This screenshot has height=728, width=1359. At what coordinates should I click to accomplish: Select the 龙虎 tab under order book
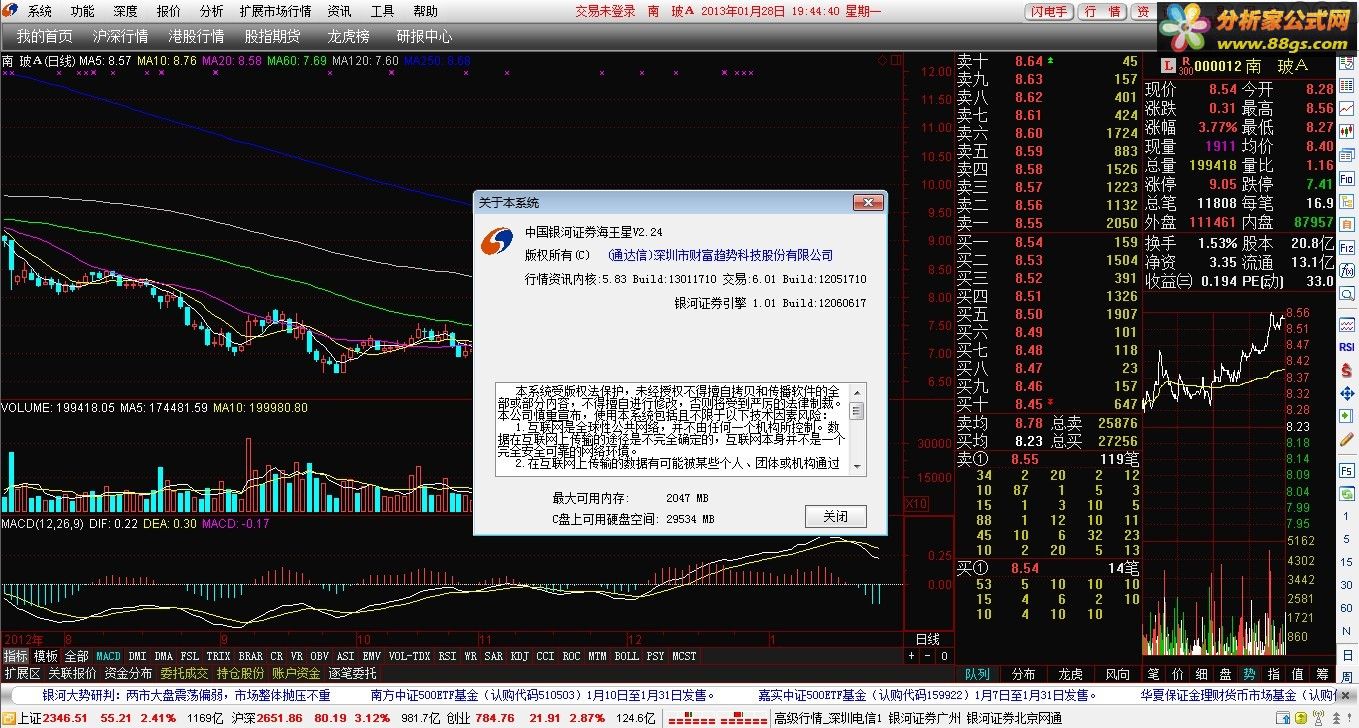pyautogui.click(x=1070, y=675)
